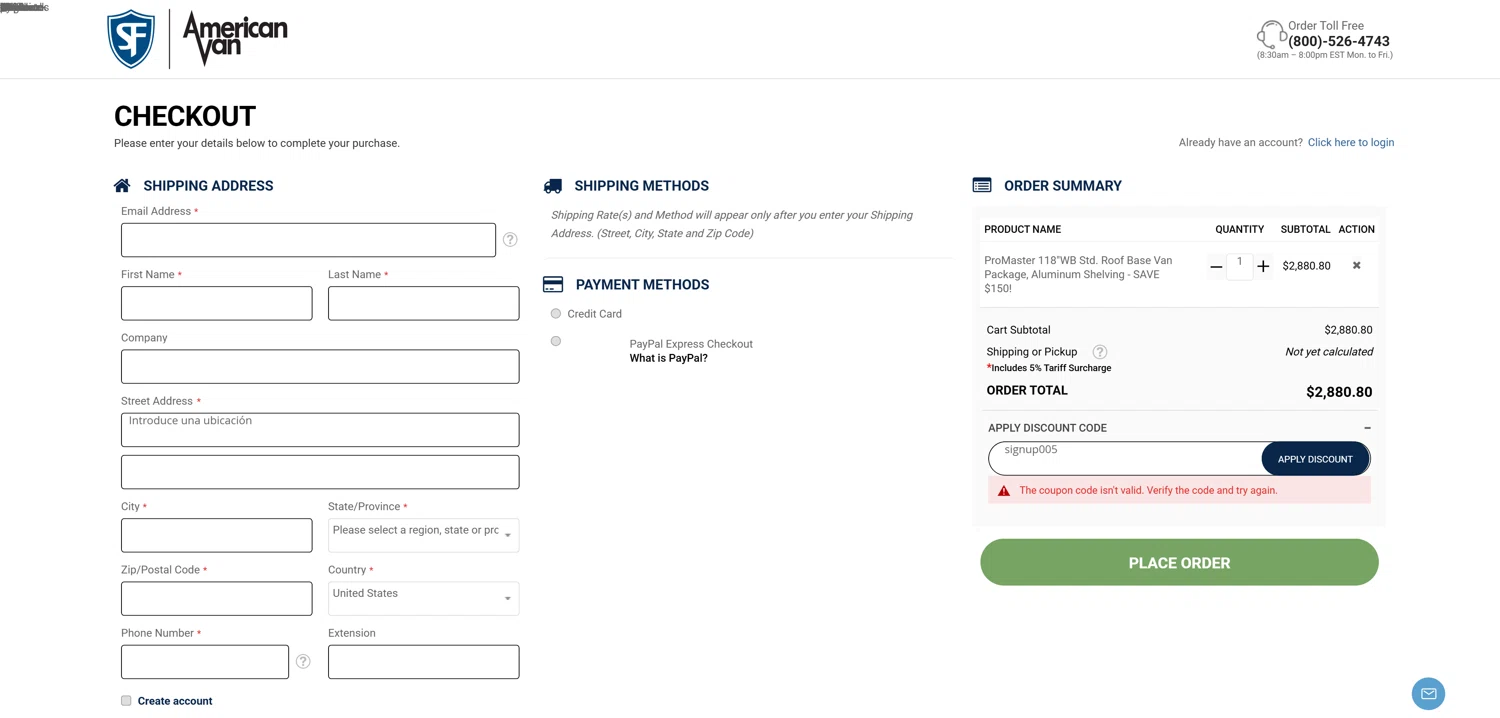This screenshot has height=718, width=1500.
Task: Click the SF shield logo
Action: click(x=131, y=39)
